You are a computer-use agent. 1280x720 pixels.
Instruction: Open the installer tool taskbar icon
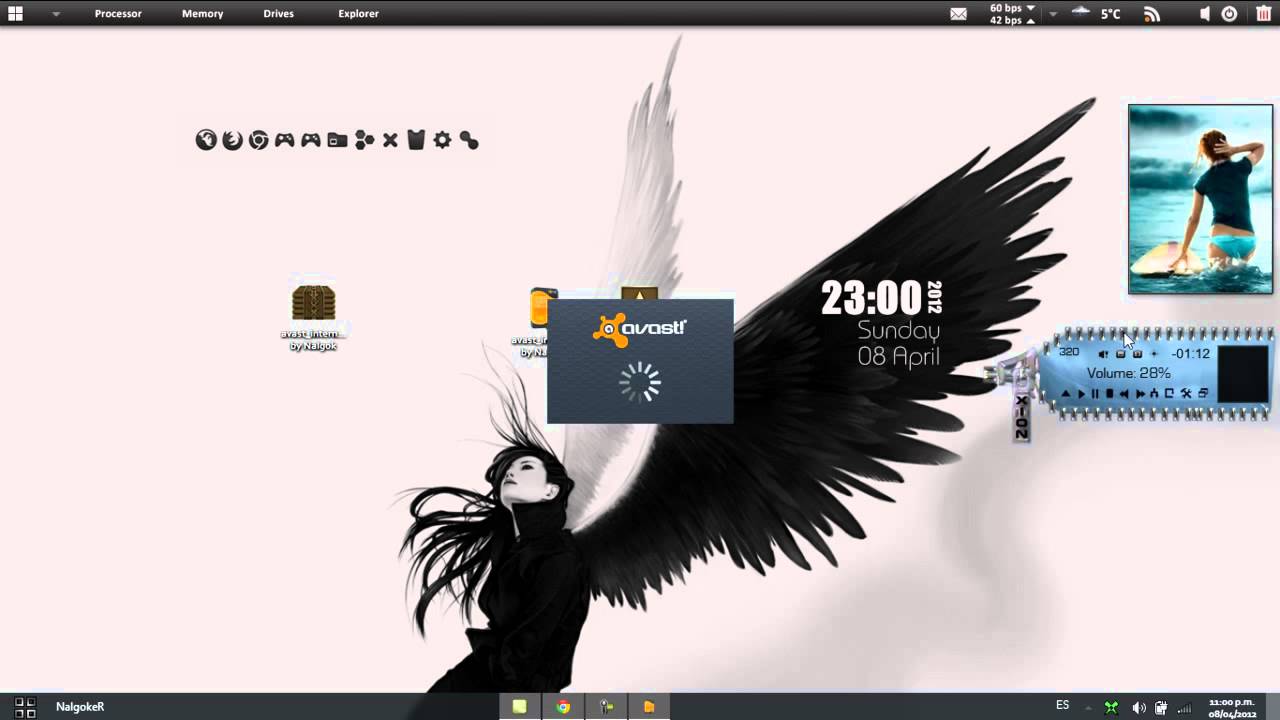click(606, 706)
